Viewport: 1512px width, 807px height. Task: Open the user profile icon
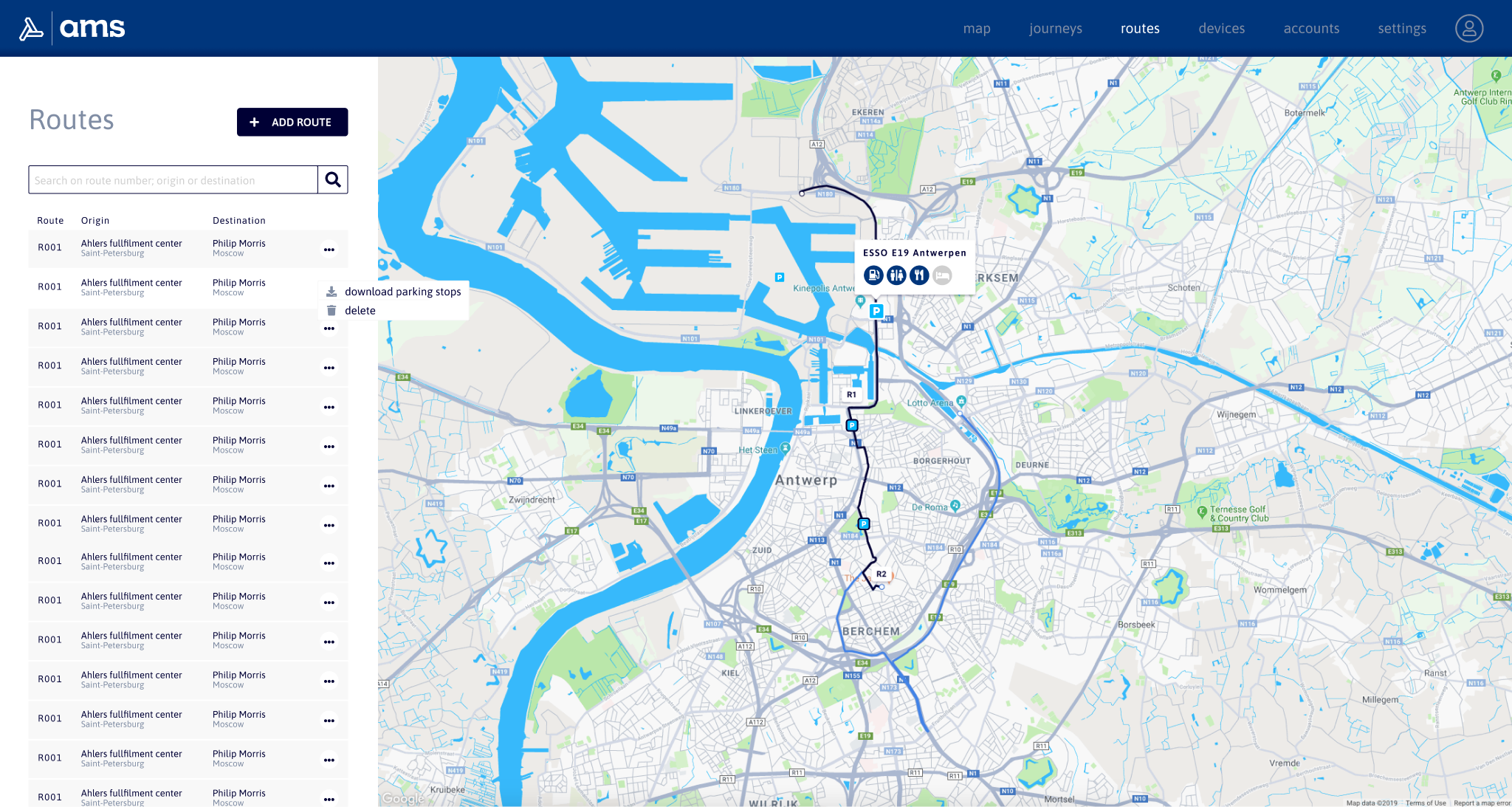pos(1468,28)
